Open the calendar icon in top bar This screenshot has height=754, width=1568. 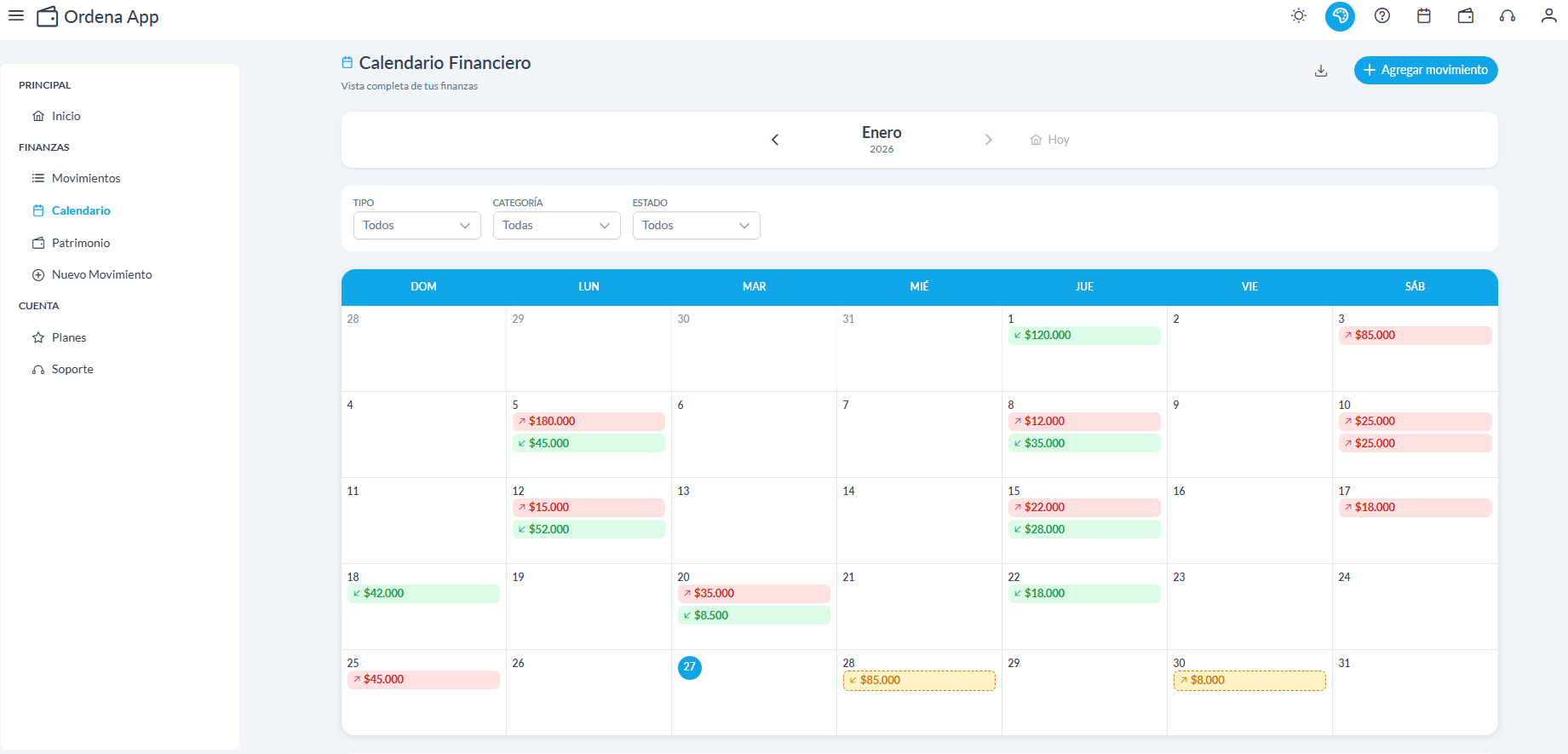1423,15
